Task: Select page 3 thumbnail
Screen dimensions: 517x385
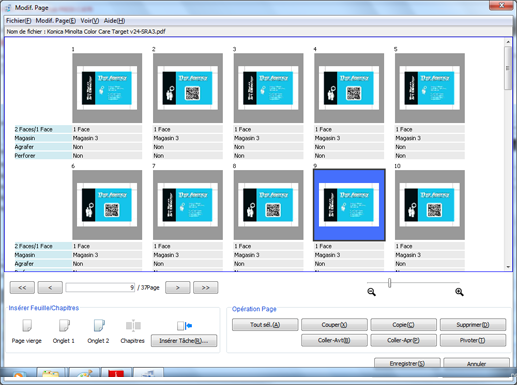Action: click(x=269, y=88)
